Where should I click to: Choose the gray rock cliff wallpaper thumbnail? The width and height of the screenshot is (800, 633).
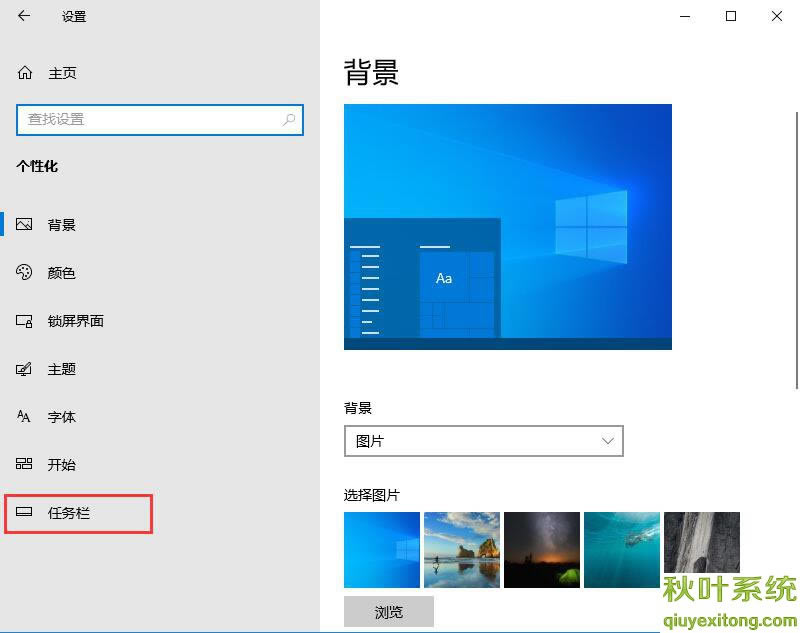(702, 543)
